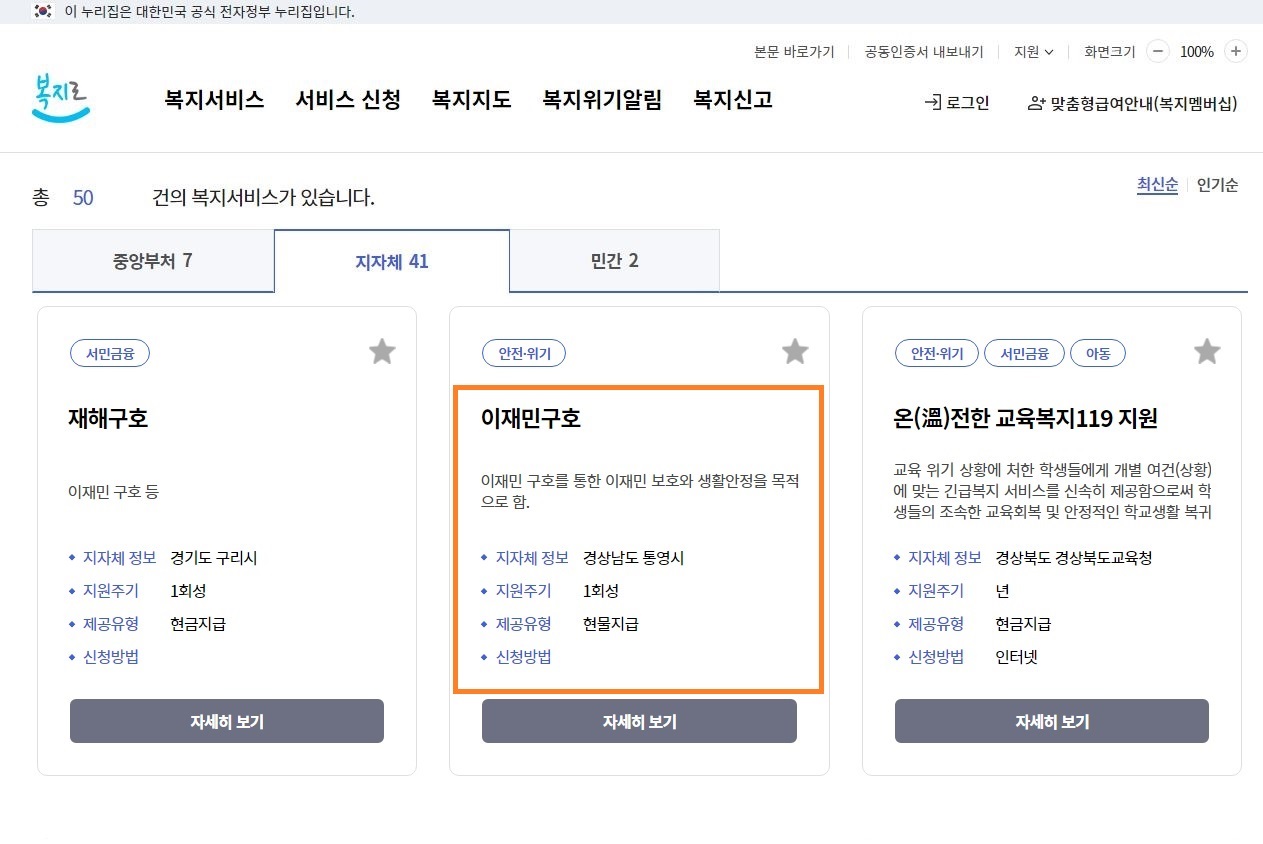The image size is (1263, 844).
Task: Click the login arrow icon beside 로그인
Action: 931,101
